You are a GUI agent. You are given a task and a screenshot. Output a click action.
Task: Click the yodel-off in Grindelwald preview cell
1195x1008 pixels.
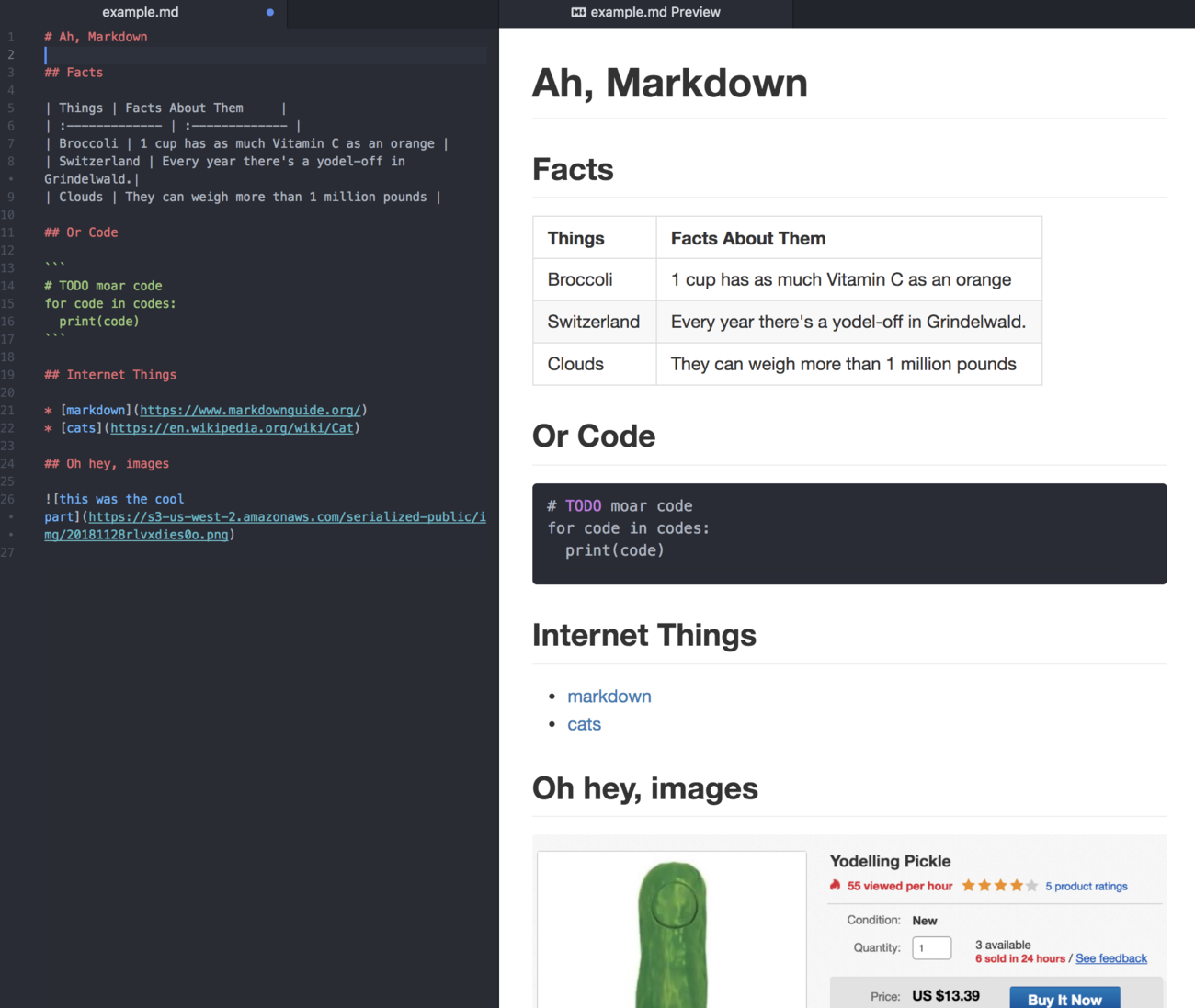849,322
